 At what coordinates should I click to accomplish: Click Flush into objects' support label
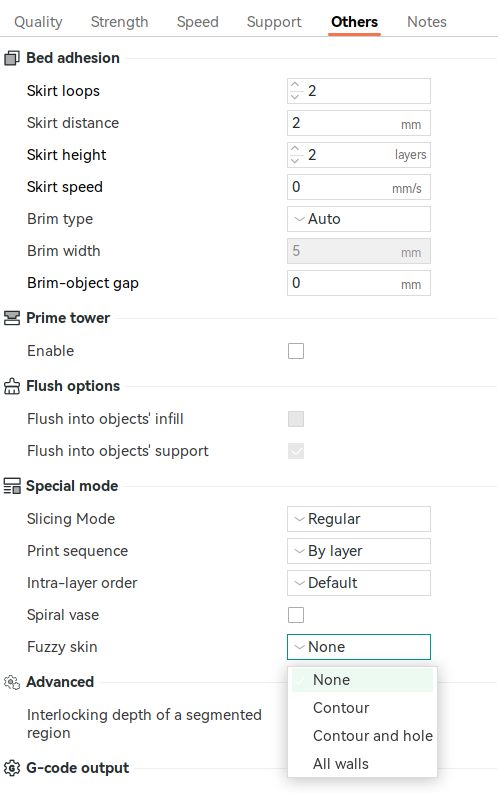click(x=118, y=451)
